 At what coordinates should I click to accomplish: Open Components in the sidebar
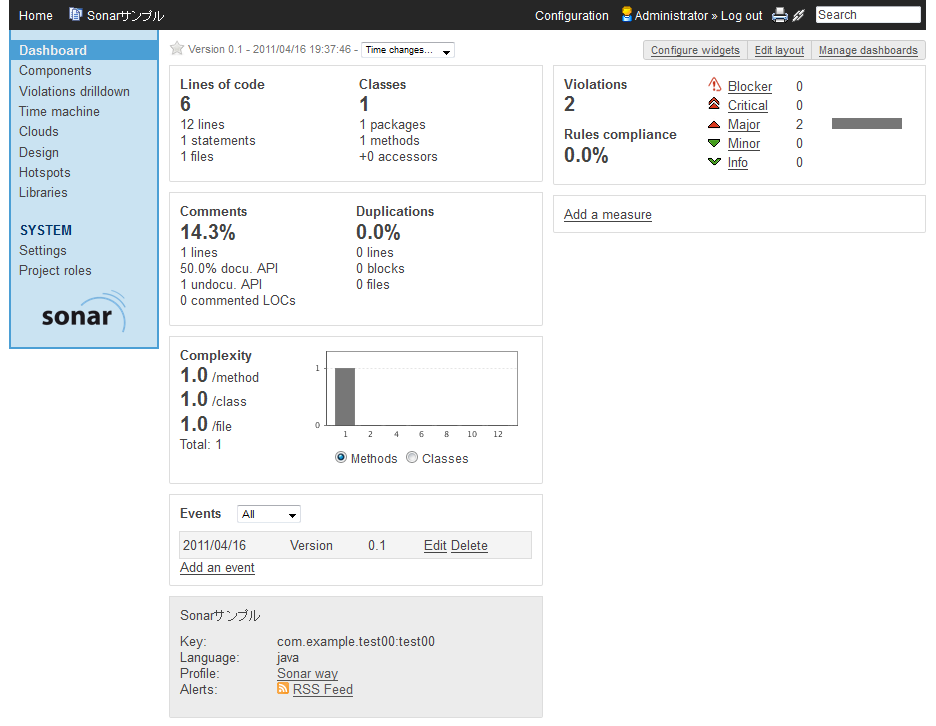tap(56, 70)
